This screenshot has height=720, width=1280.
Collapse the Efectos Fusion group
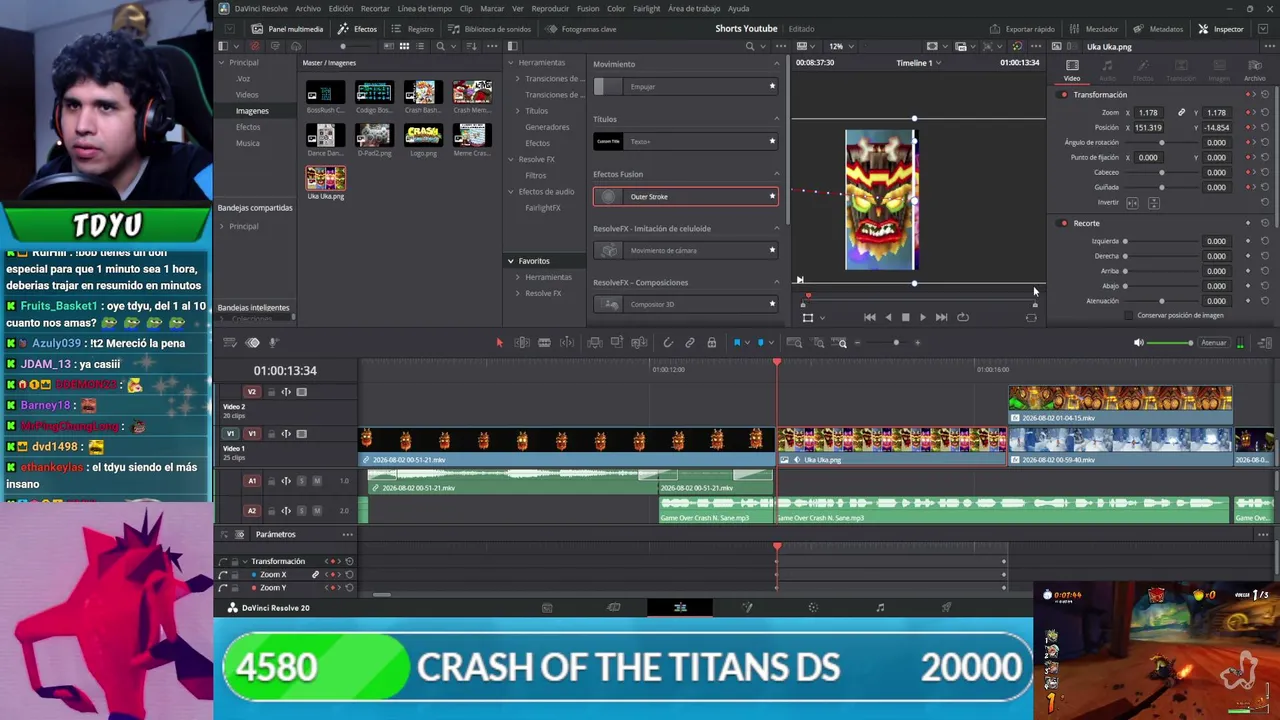tap(776, 174)
